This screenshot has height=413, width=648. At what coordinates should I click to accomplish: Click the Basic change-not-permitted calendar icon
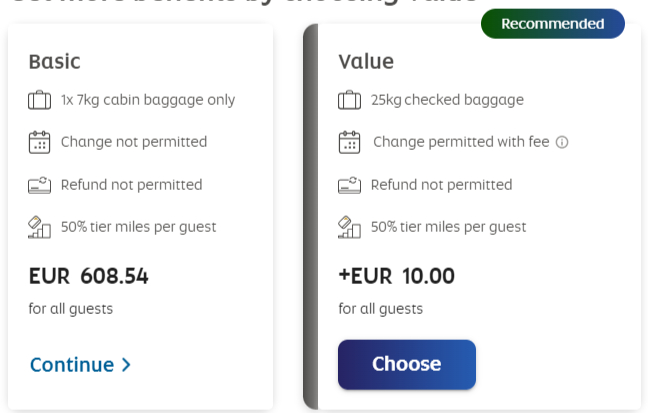tap(39, 142)
